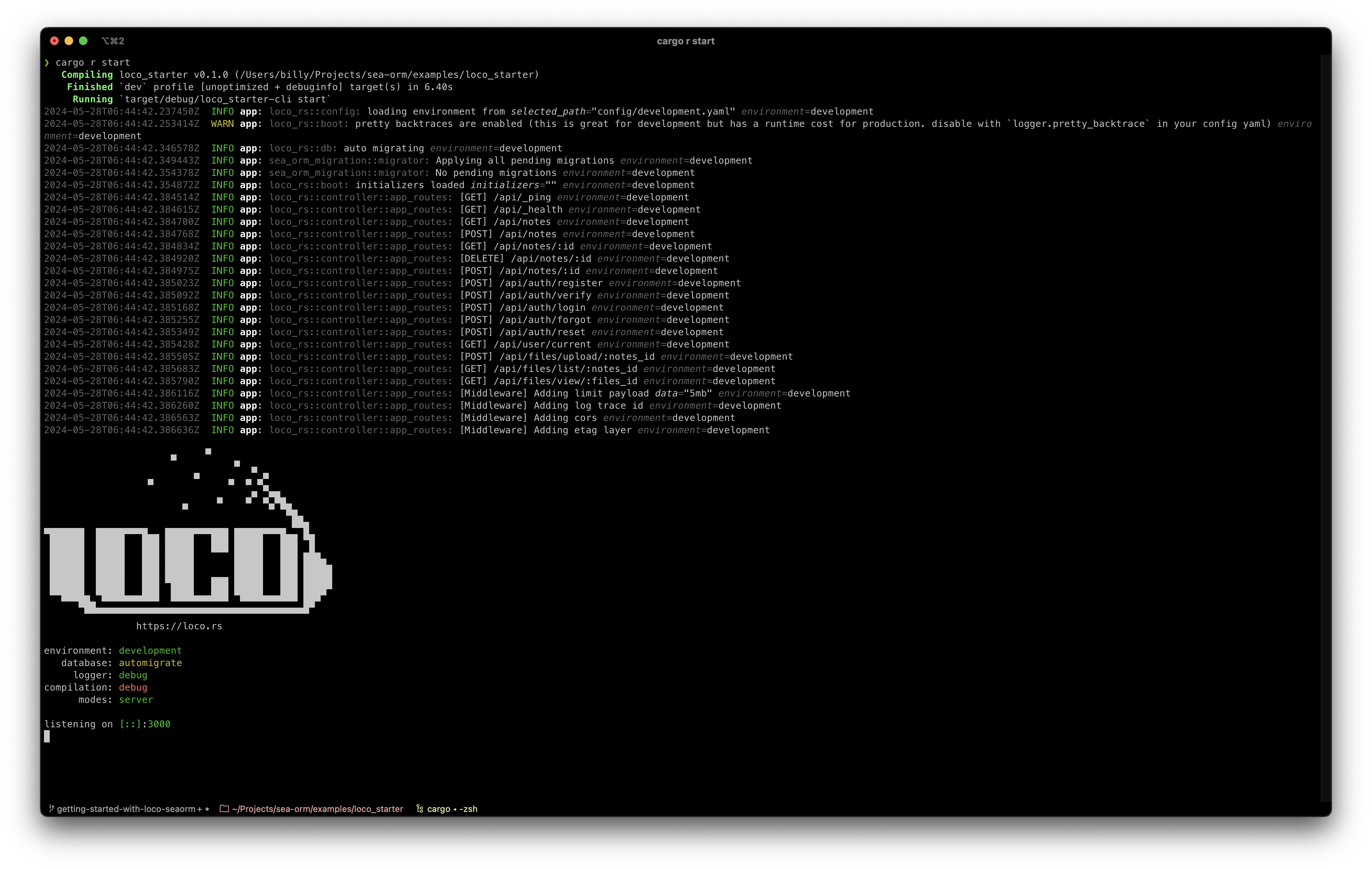Click the getting-started-with-loco-seaorm branch label

[x=126, y=808]
